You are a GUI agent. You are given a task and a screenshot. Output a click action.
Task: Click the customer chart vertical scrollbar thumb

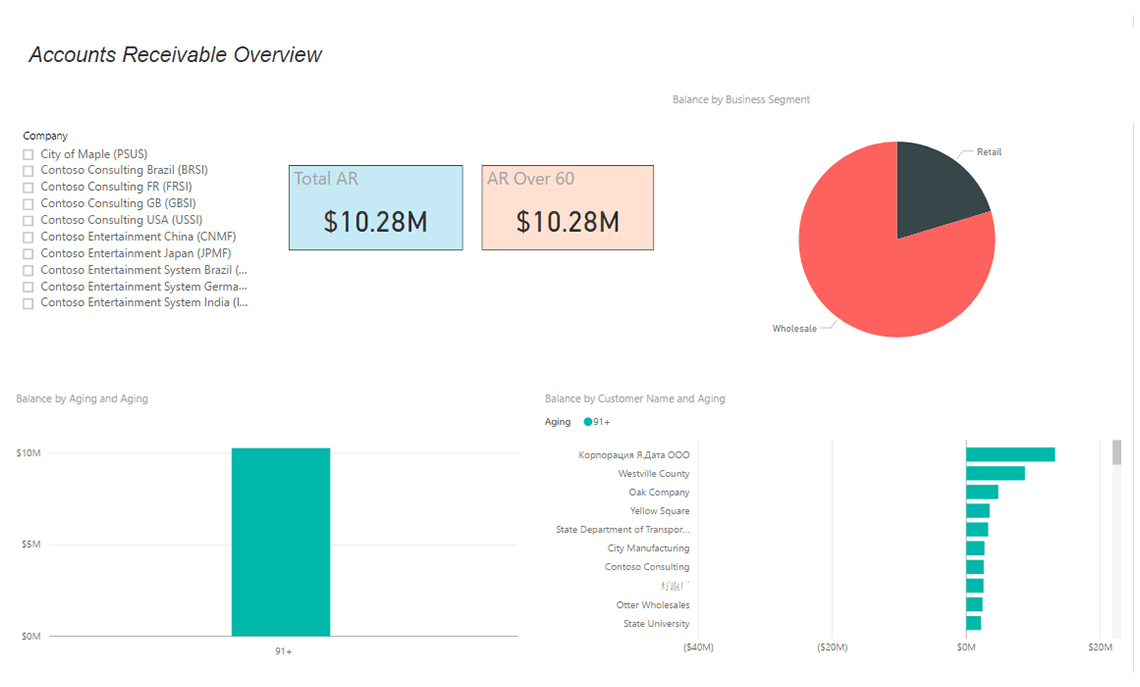(x=1117, y=452)
